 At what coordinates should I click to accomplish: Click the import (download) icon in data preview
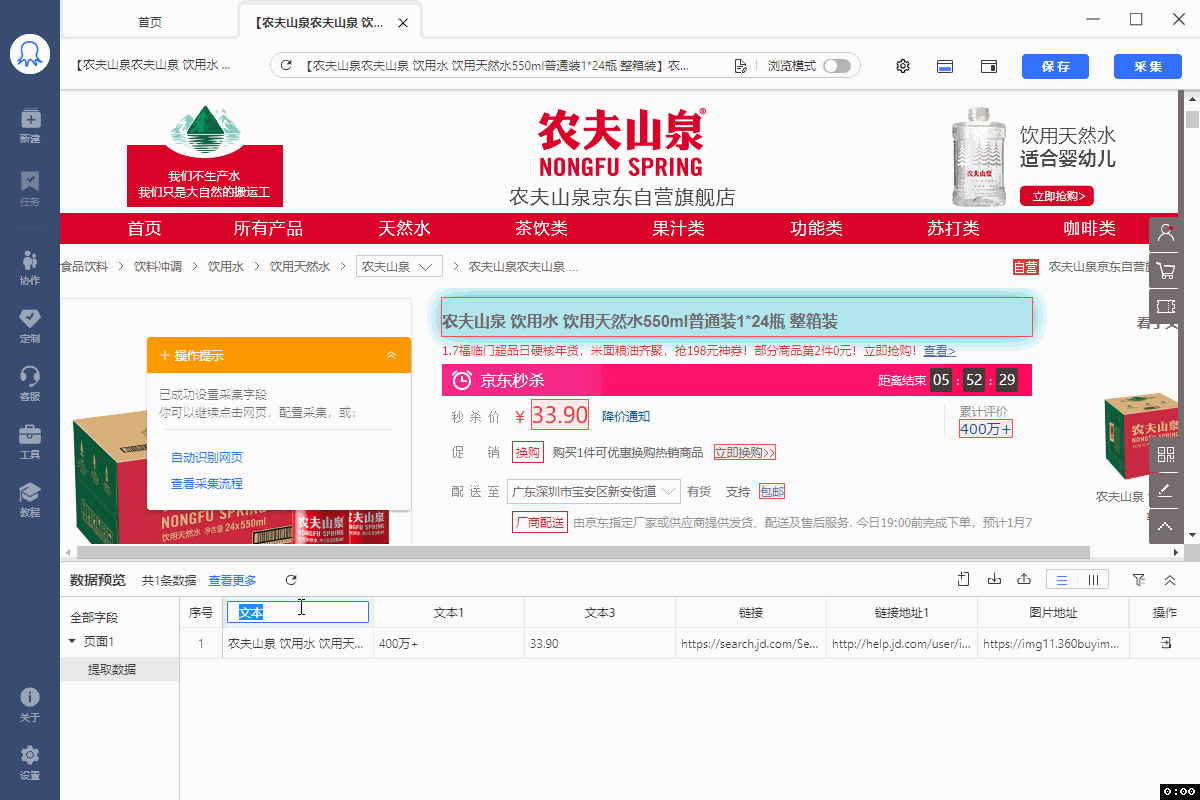pos(994,579)
